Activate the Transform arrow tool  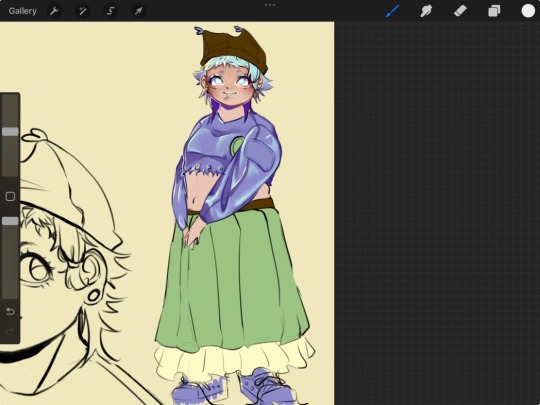[x=138, y=11]
